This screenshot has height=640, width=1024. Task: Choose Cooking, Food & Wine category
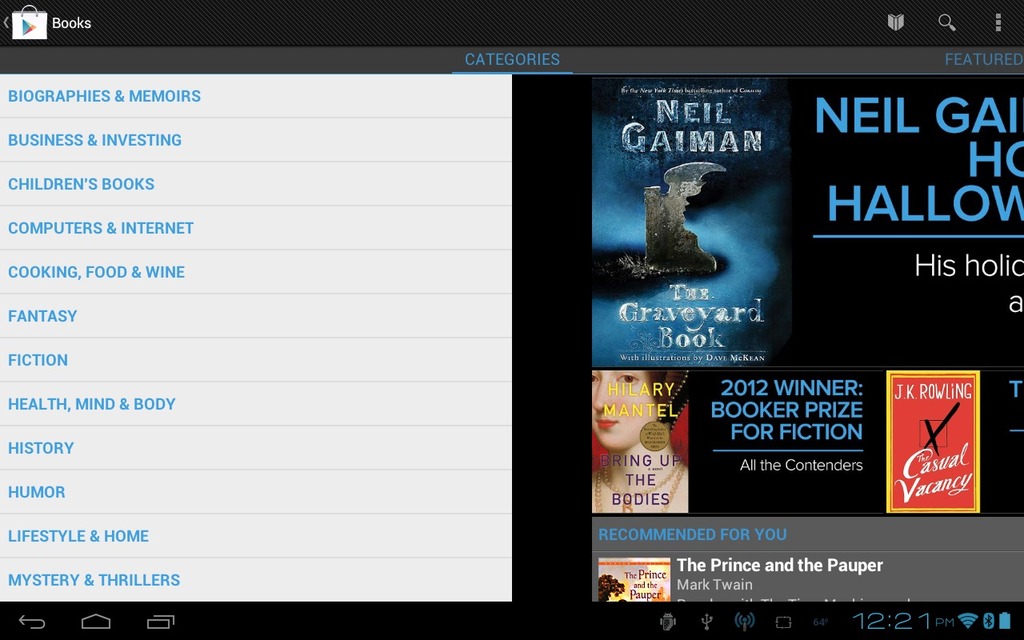[x=256, y=272]
